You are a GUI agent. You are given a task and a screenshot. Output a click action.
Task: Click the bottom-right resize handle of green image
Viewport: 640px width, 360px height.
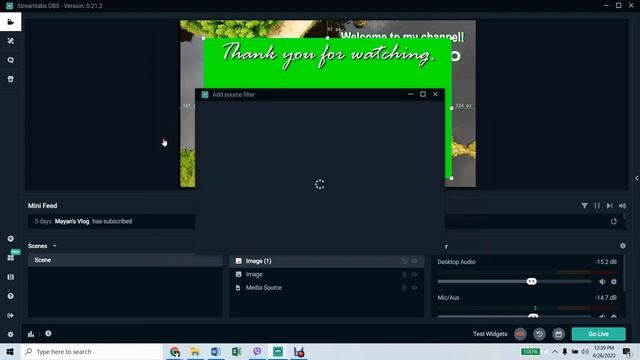pos(451,178)
